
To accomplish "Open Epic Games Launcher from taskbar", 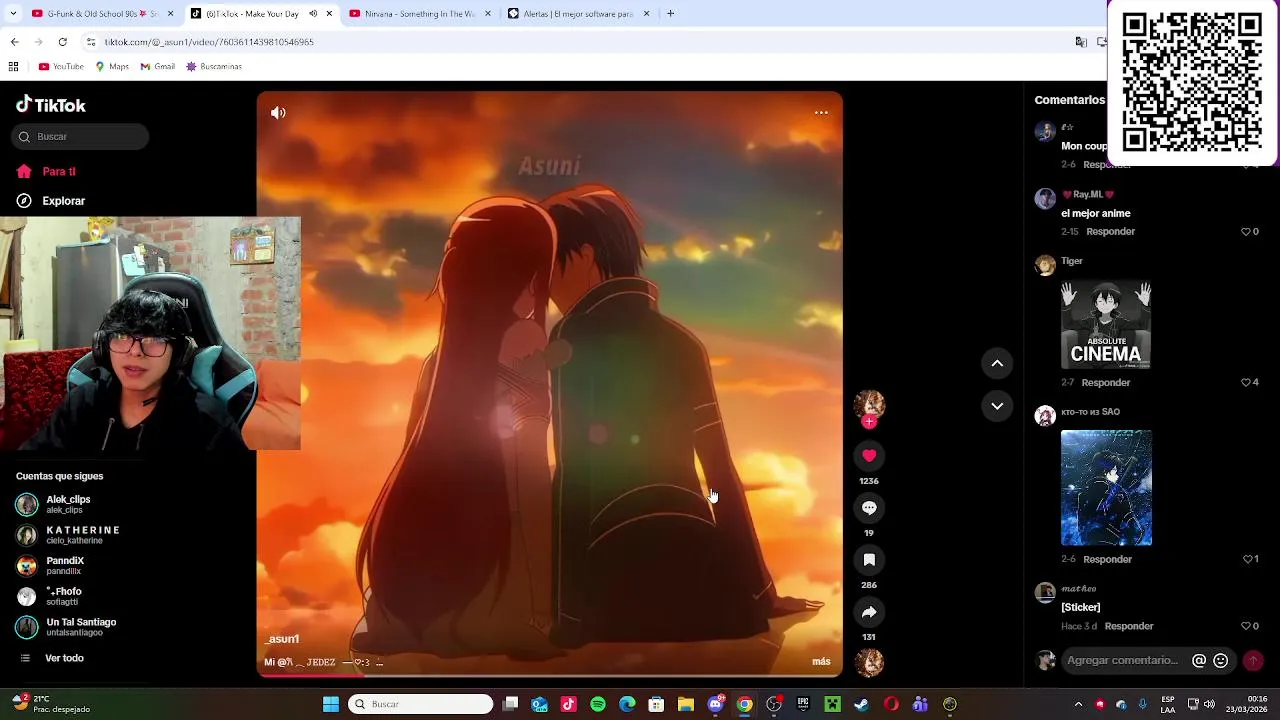I will pyautogui.click(x=803, y=704).
